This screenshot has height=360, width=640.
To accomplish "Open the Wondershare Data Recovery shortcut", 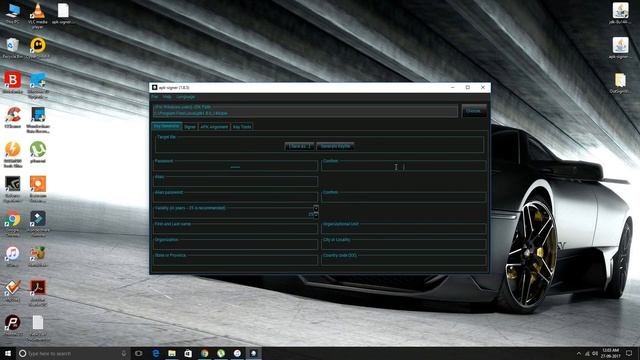I will [38, 119].
